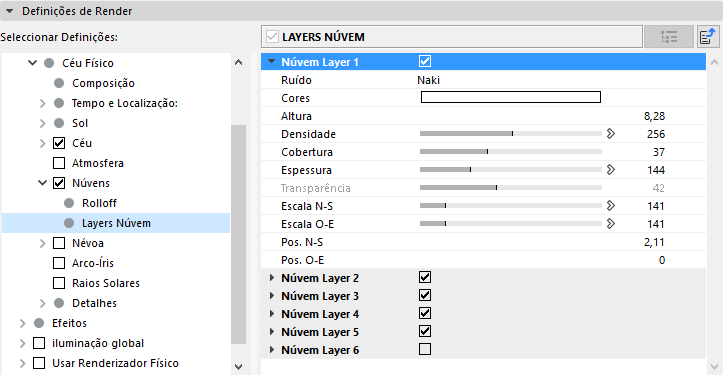The image size is (723, 375).
Task: Click the Escala O-E slider
Action: tap(510, 224)
